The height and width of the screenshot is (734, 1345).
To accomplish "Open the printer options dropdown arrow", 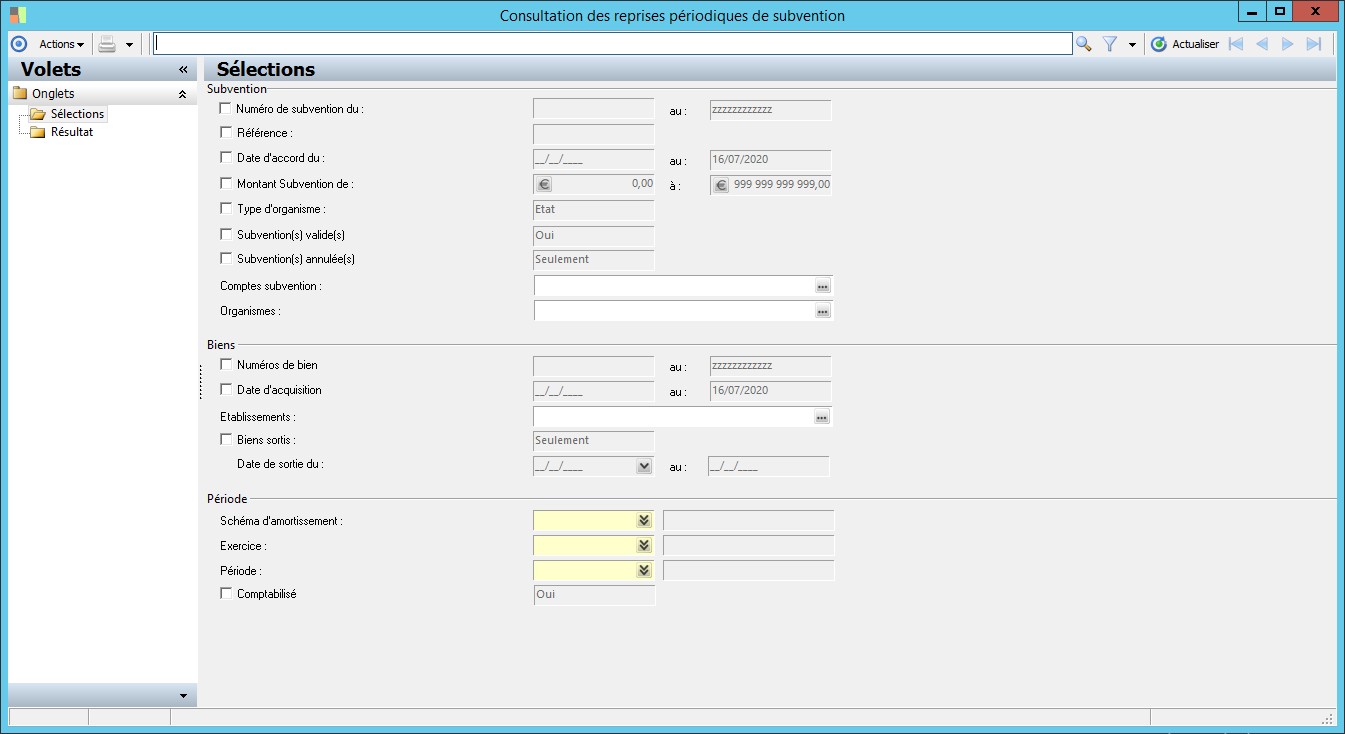I will click(129, 45).
